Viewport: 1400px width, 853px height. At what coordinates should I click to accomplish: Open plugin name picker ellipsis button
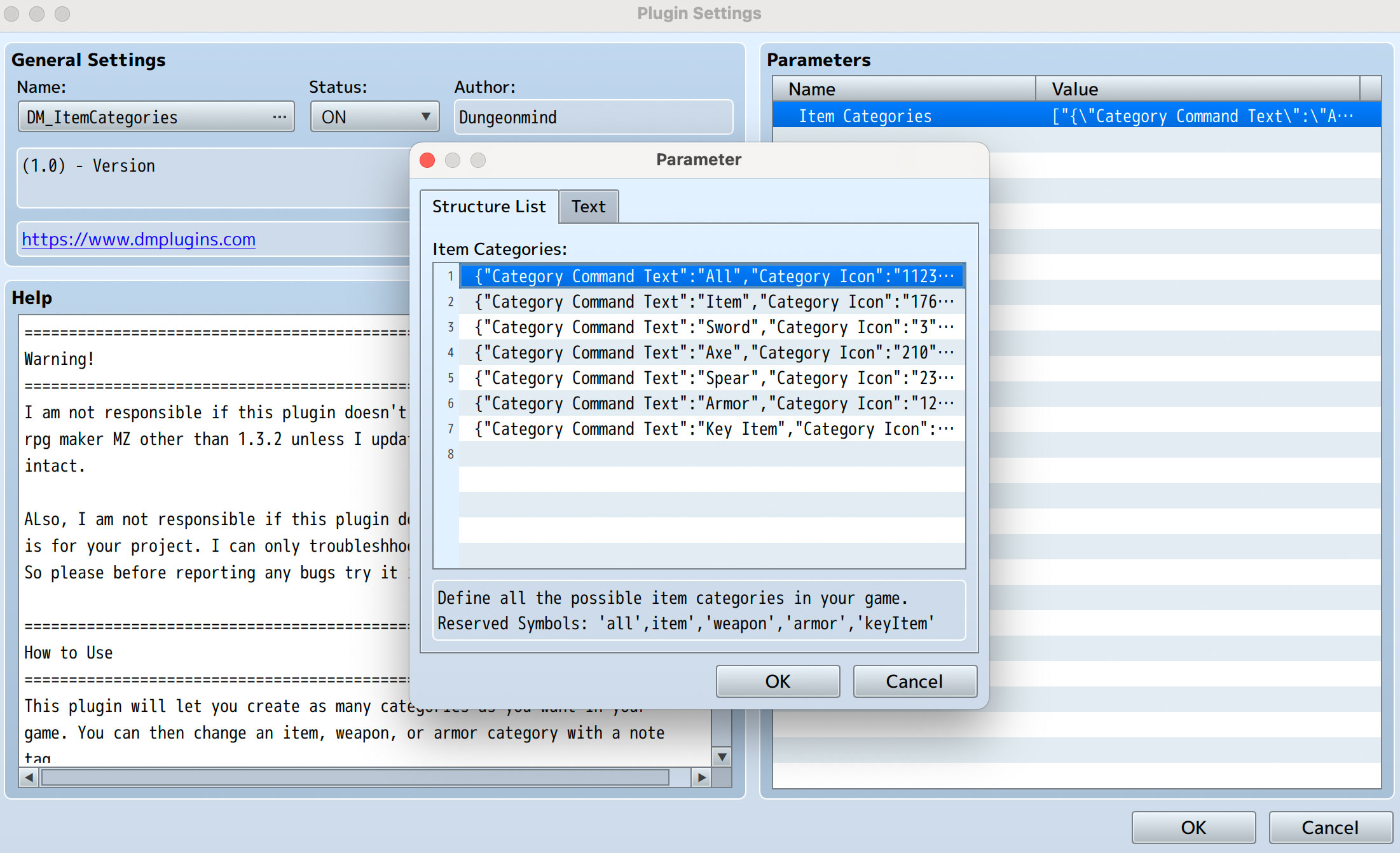pos(279,117)
